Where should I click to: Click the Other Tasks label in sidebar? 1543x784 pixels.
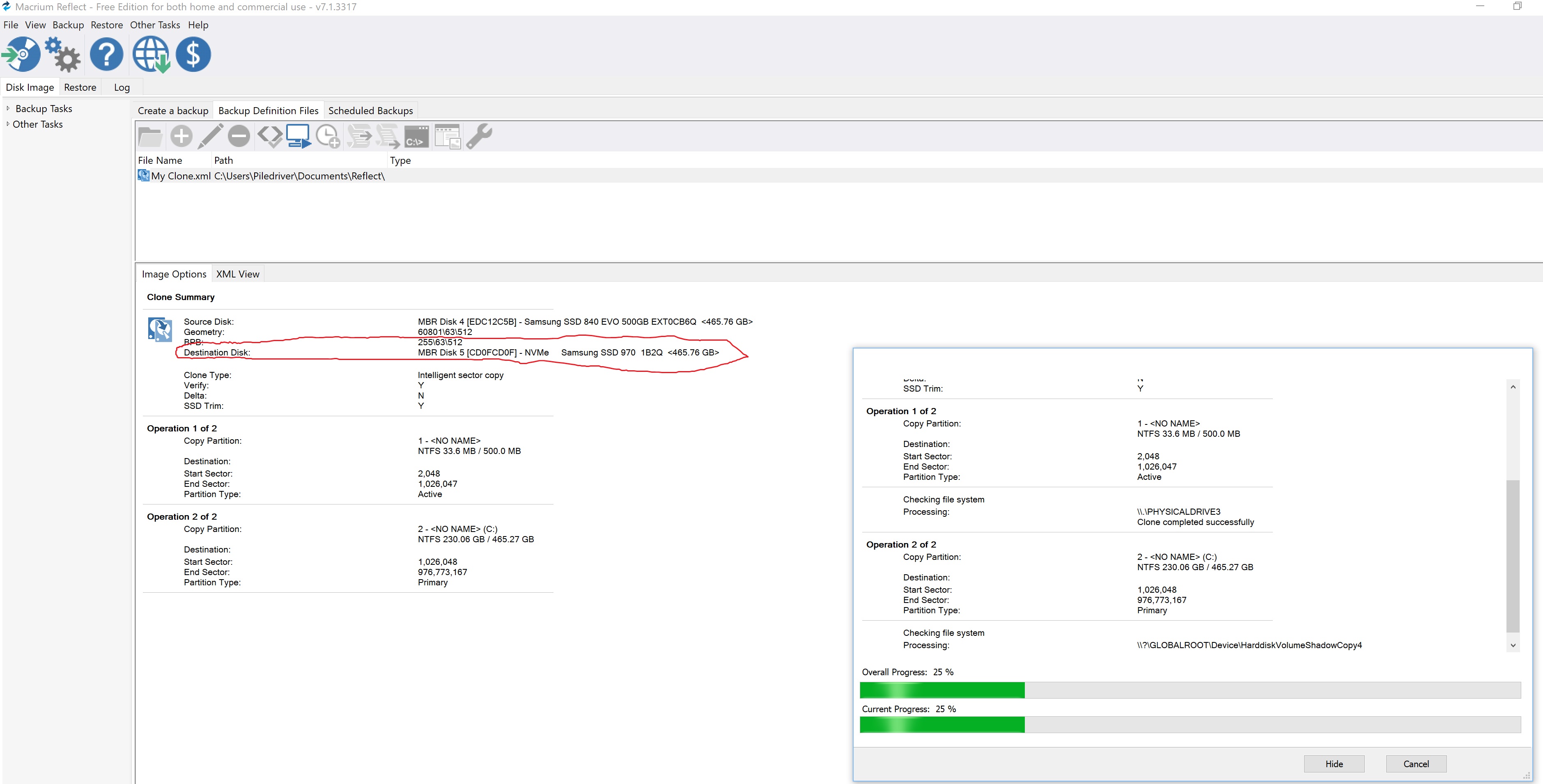pos(38,124)
